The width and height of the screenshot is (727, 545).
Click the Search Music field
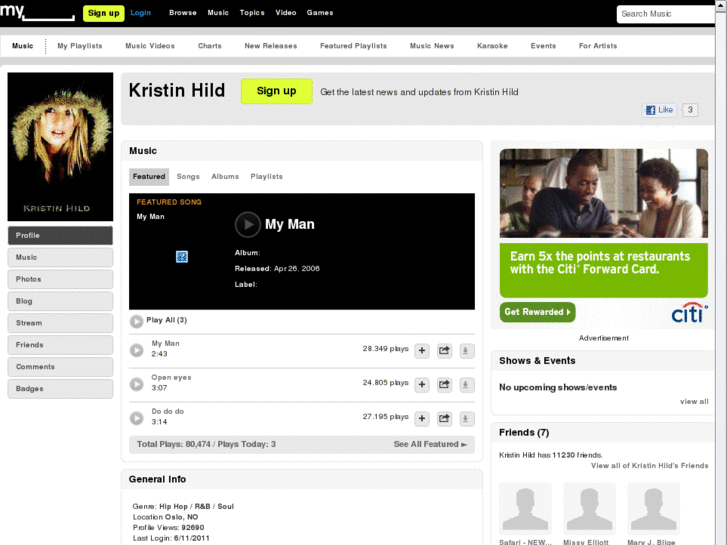[x=666, y=14]
